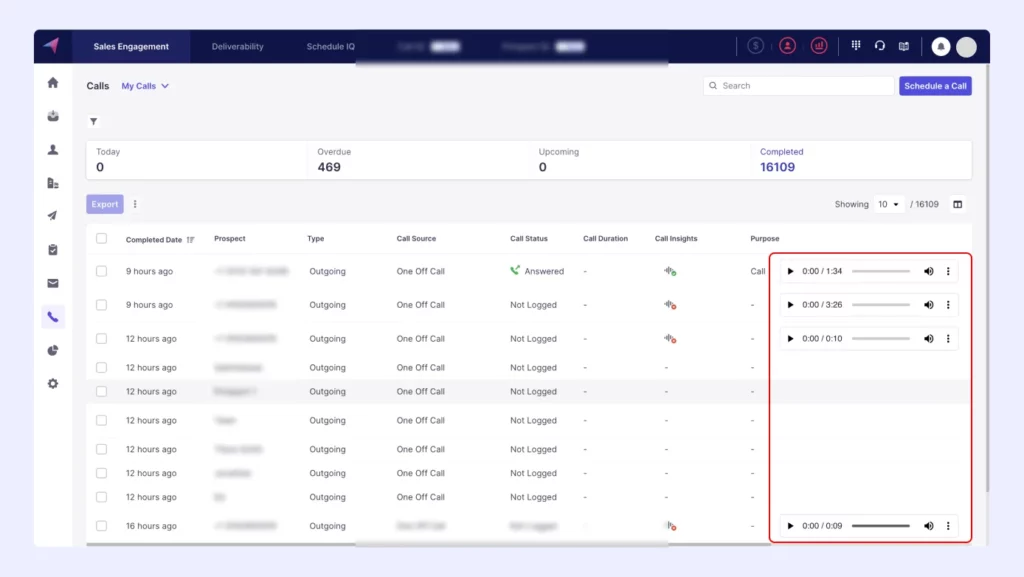Viewport: 1024px width, 577px height.
Task: Check the 16 hours ago row checkbox
Action: (x=101, y=526)
